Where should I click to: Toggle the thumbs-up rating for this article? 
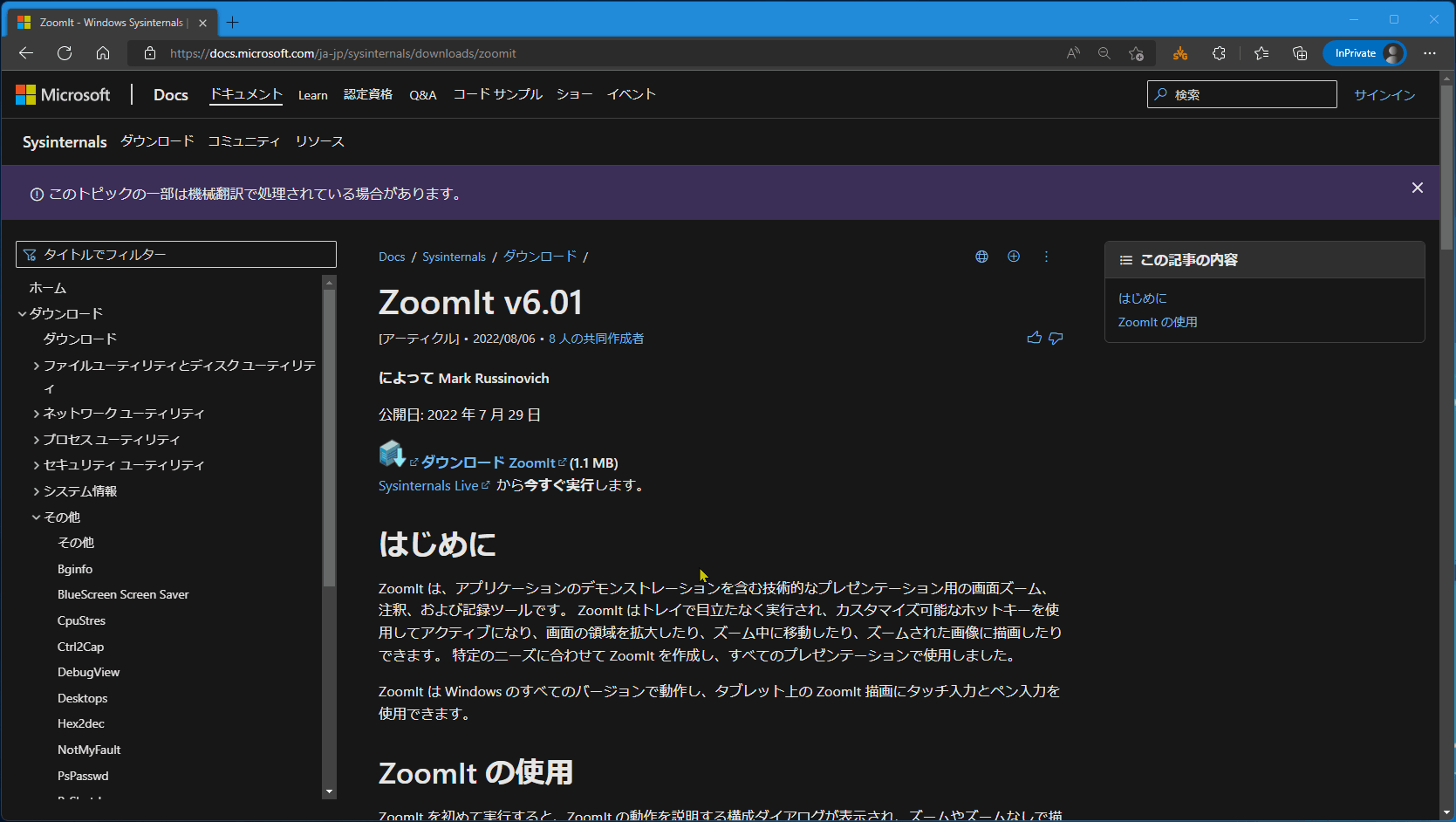click(1034, 338)
